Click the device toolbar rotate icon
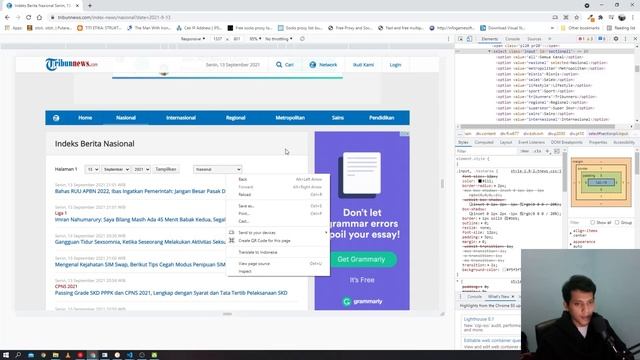640x360 pixels. point(302,39)
